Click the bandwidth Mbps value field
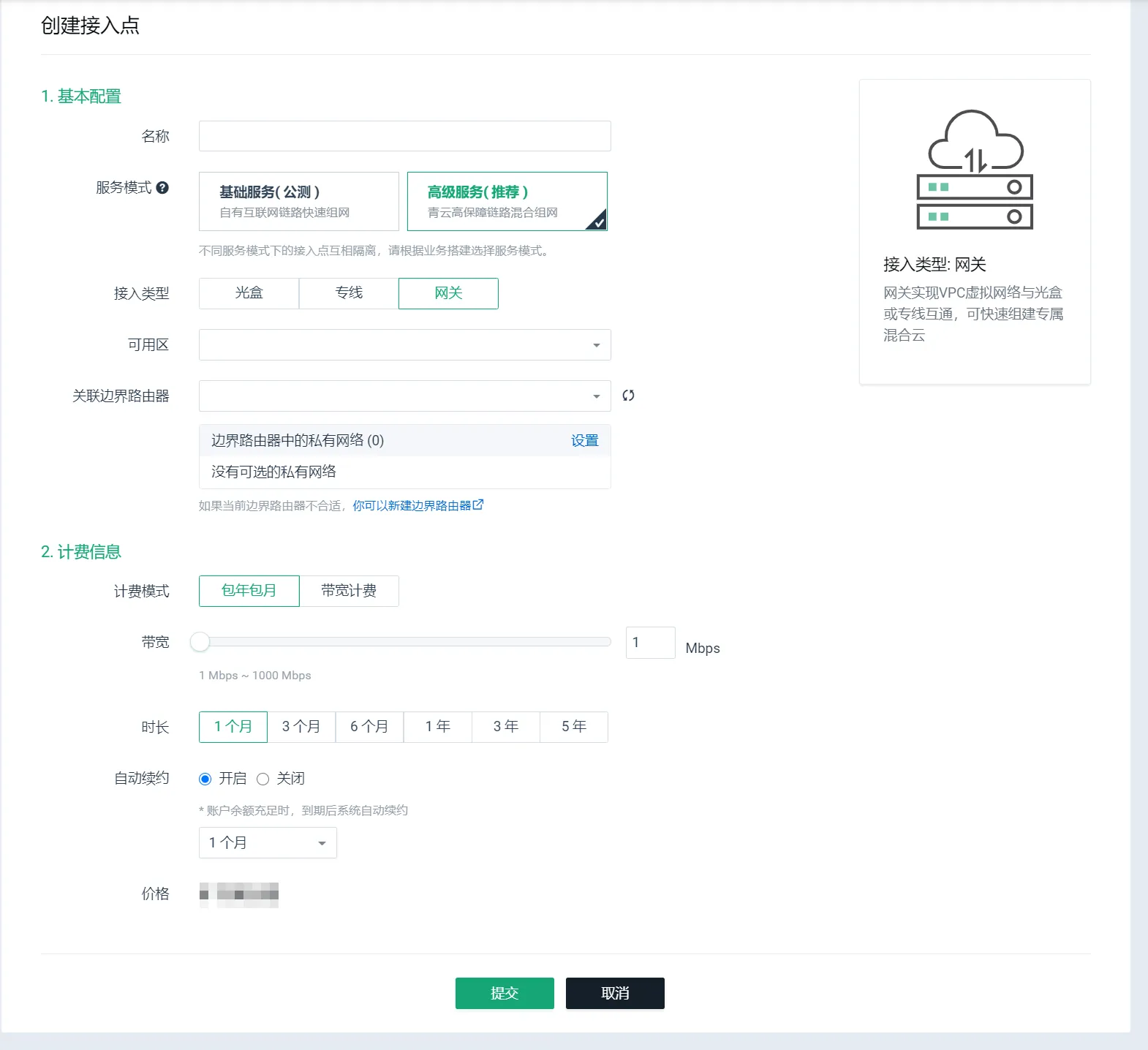 point(651,643)
